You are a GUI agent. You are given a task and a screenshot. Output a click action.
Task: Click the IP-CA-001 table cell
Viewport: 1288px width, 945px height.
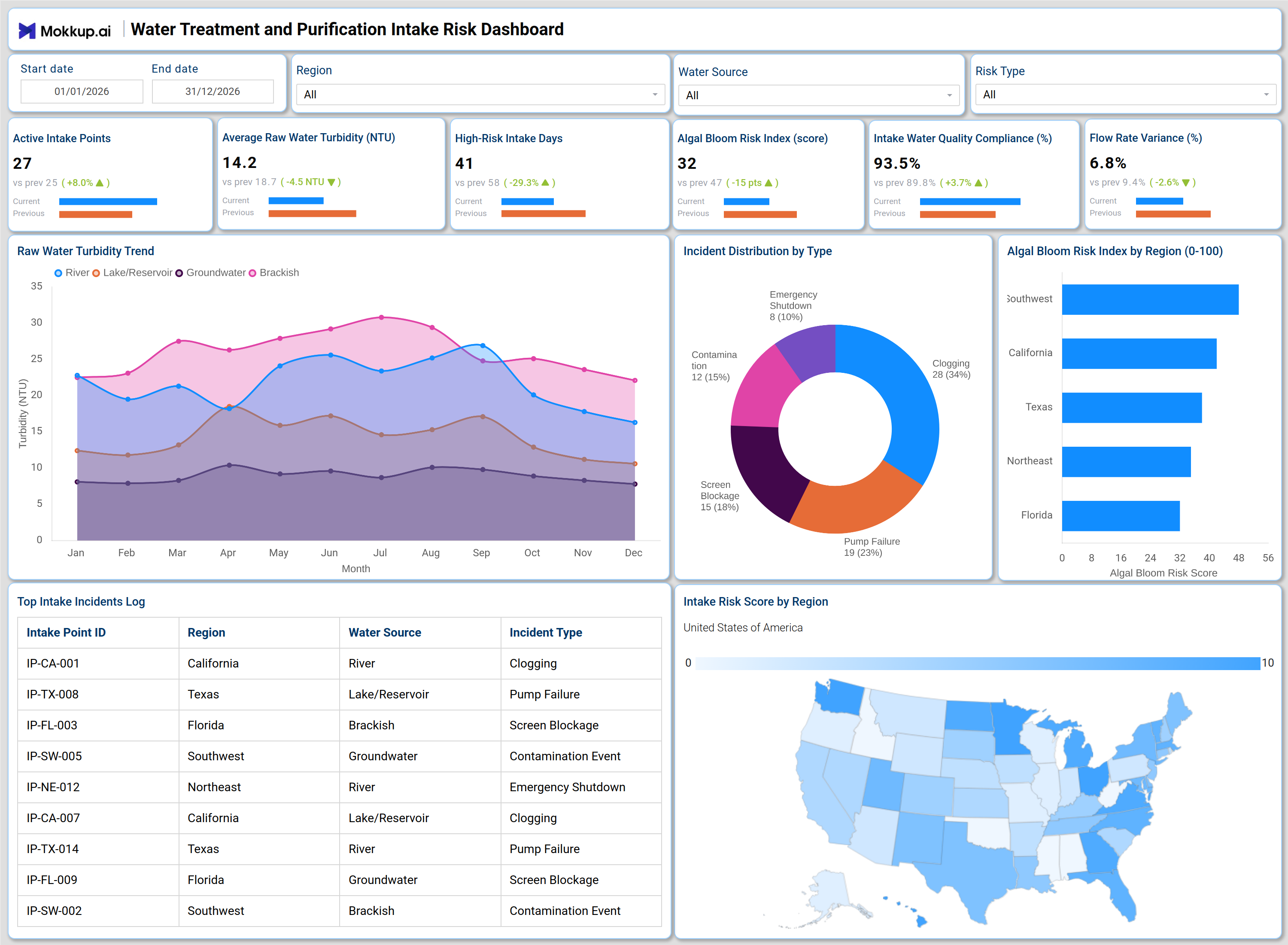point(98,664)
